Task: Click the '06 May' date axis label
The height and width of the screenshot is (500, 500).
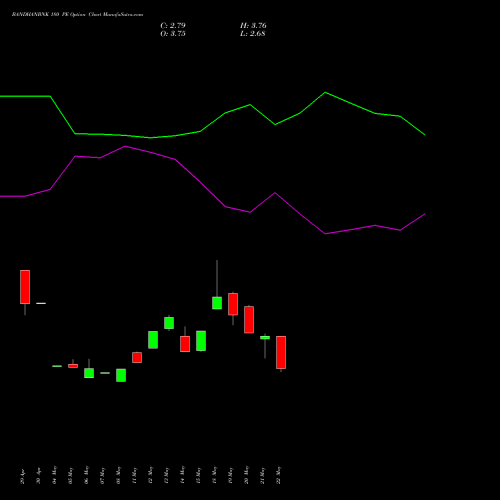Action: (87, 475)
